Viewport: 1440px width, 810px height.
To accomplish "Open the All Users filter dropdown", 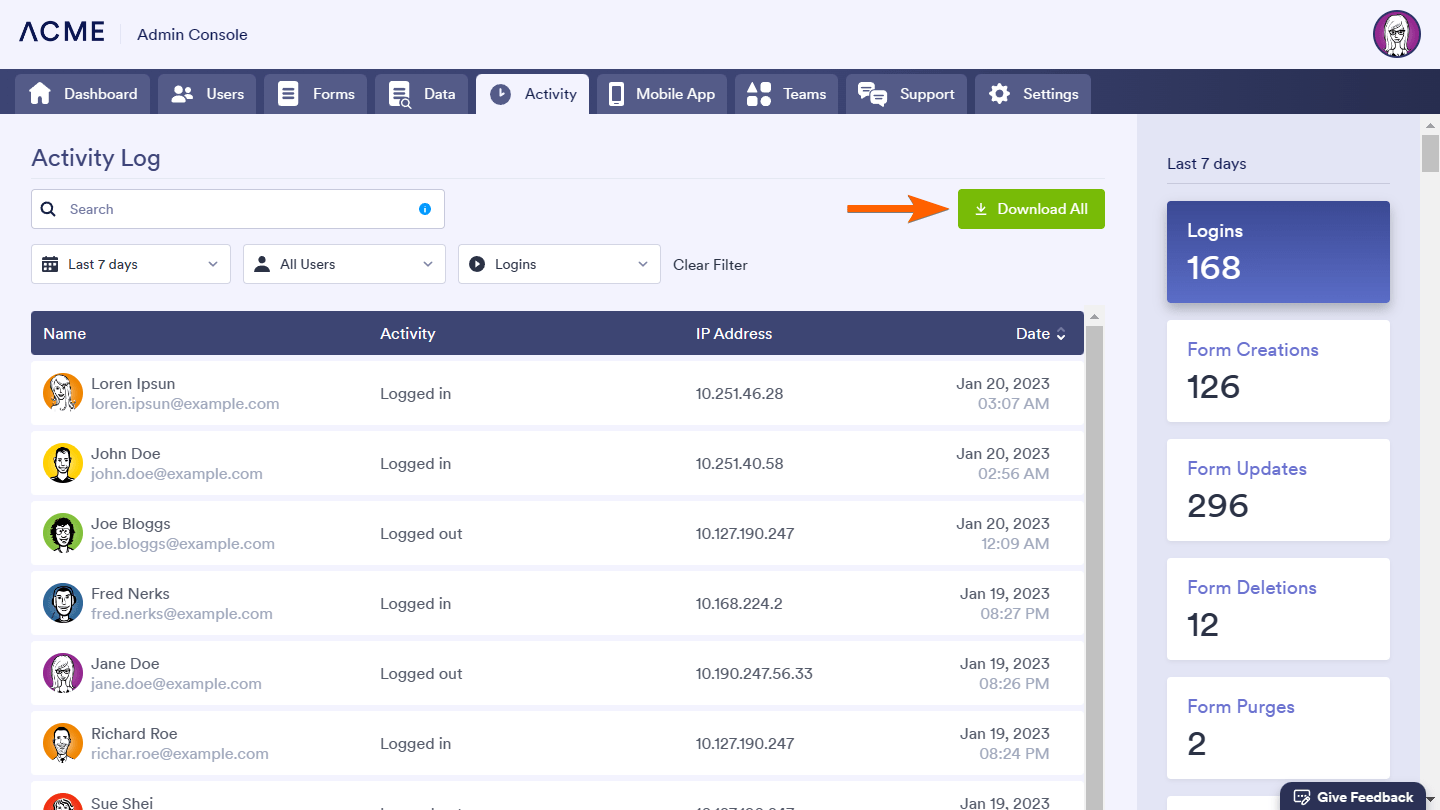I will coord(344,264).
